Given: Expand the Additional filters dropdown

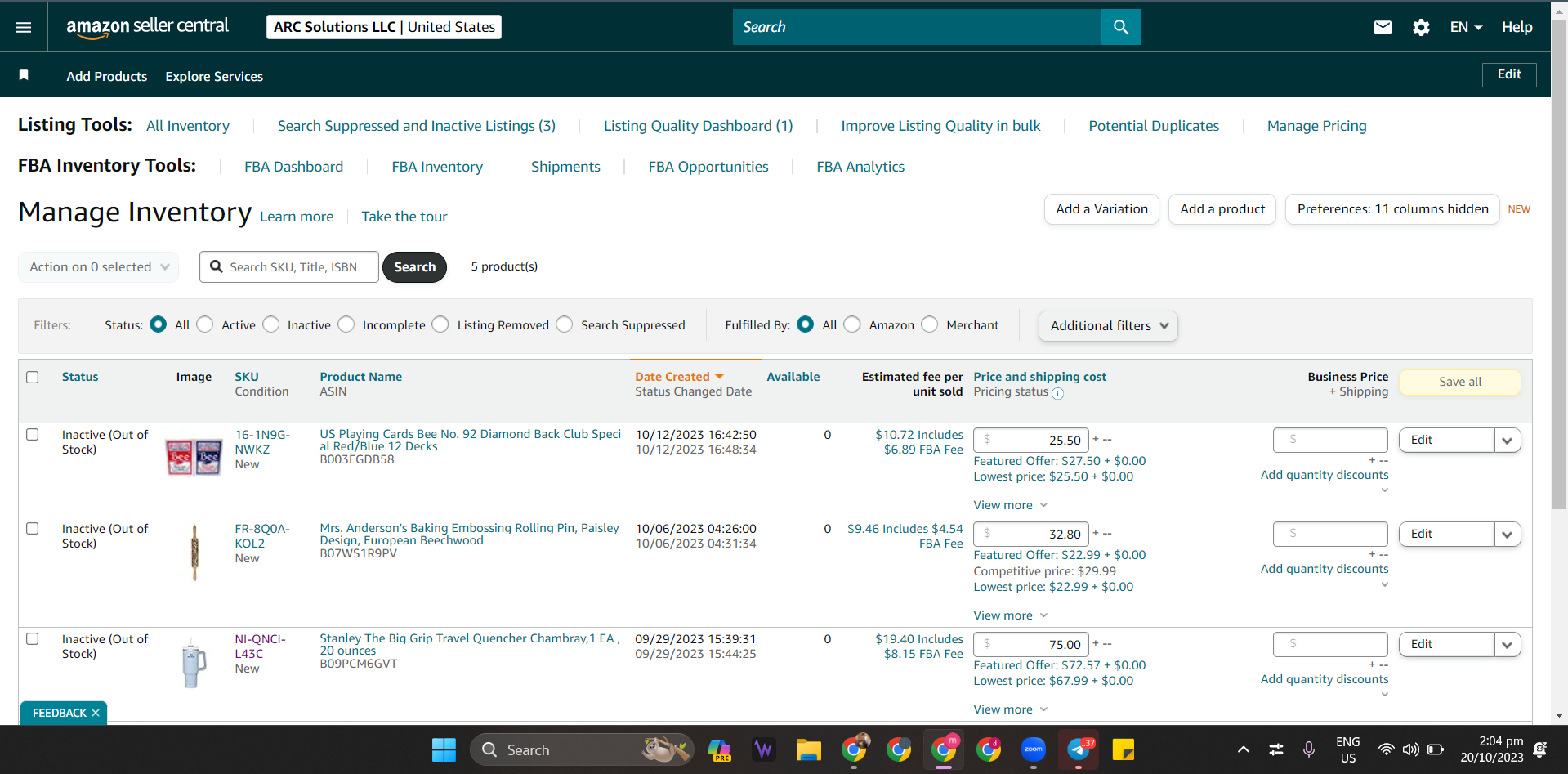Looking at the screenshot, I should pos(1108,325).
